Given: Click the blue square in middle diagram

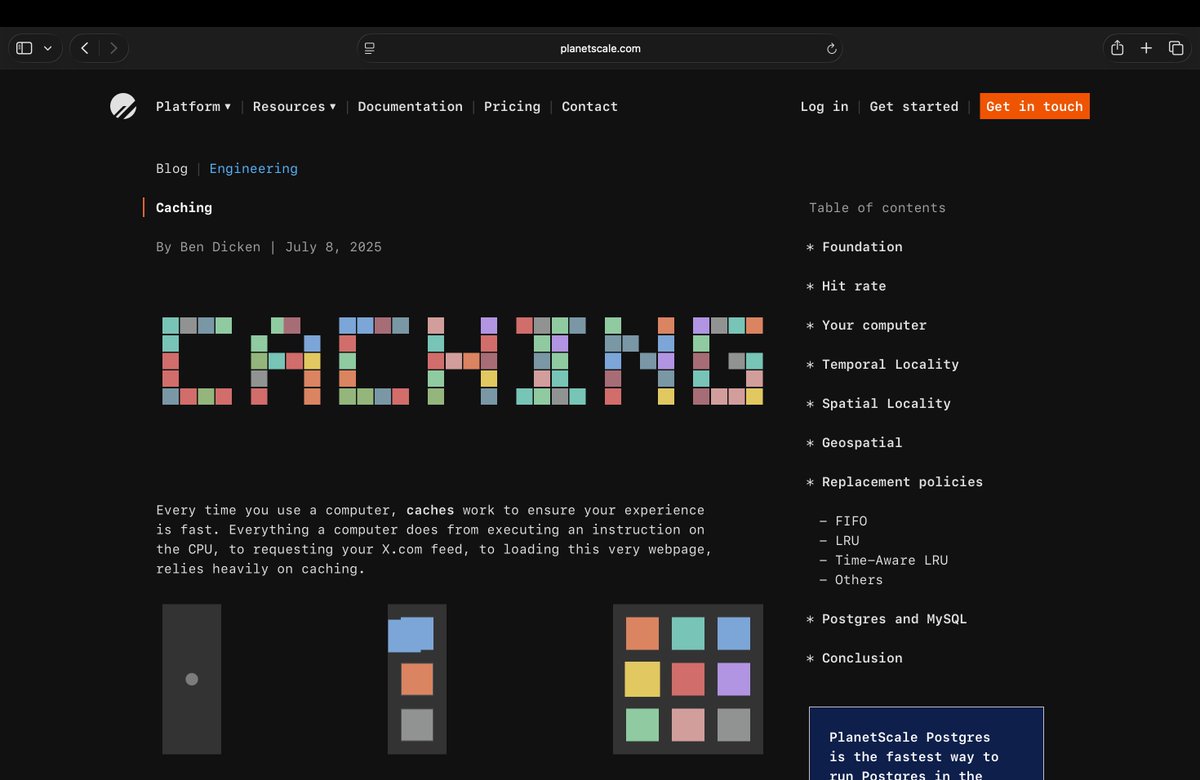Looking at the screenshot, I should click(411, 634).
